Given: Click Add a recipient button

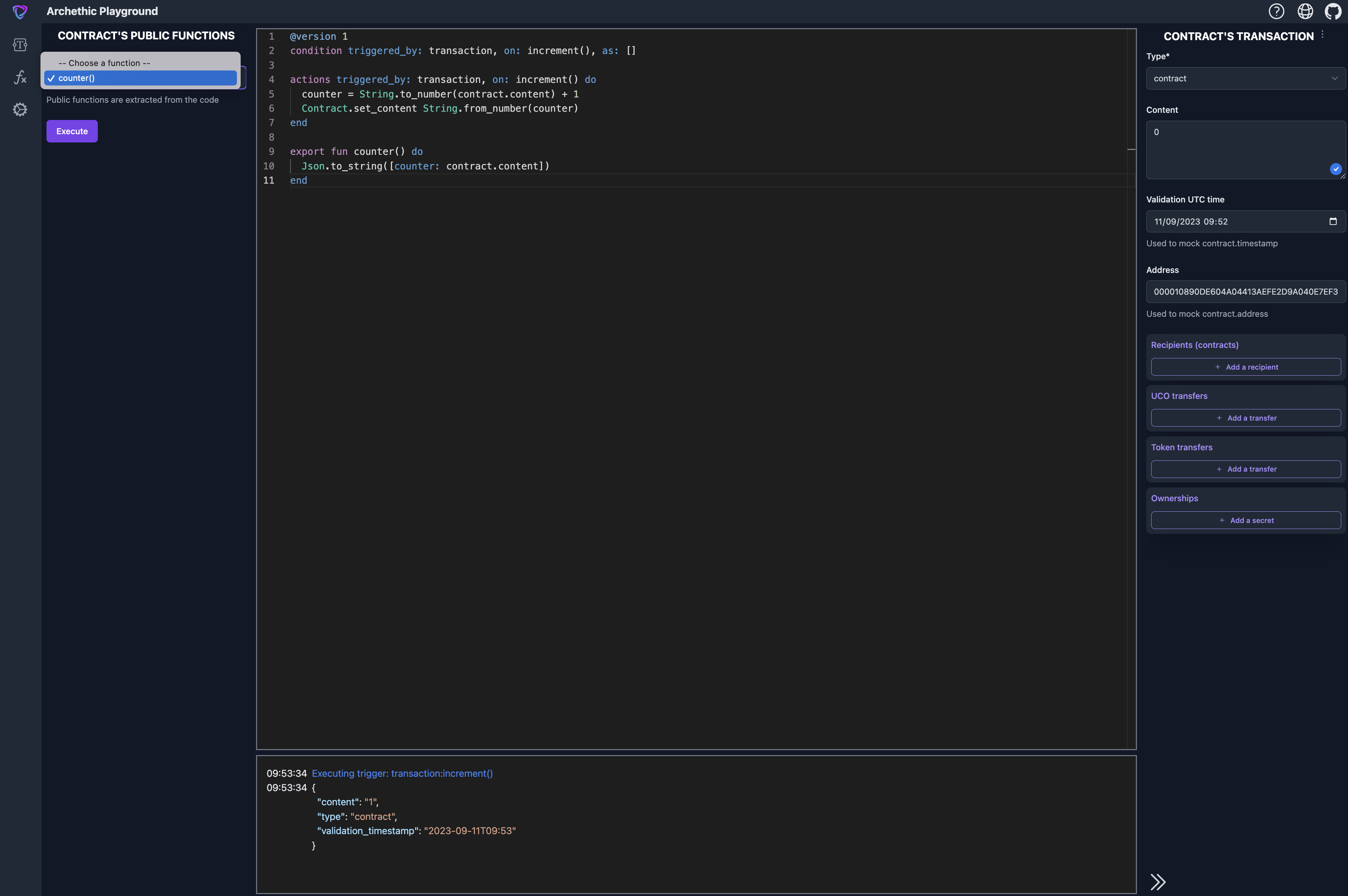Looking at the screenshot, I should tap(1246, 367).
